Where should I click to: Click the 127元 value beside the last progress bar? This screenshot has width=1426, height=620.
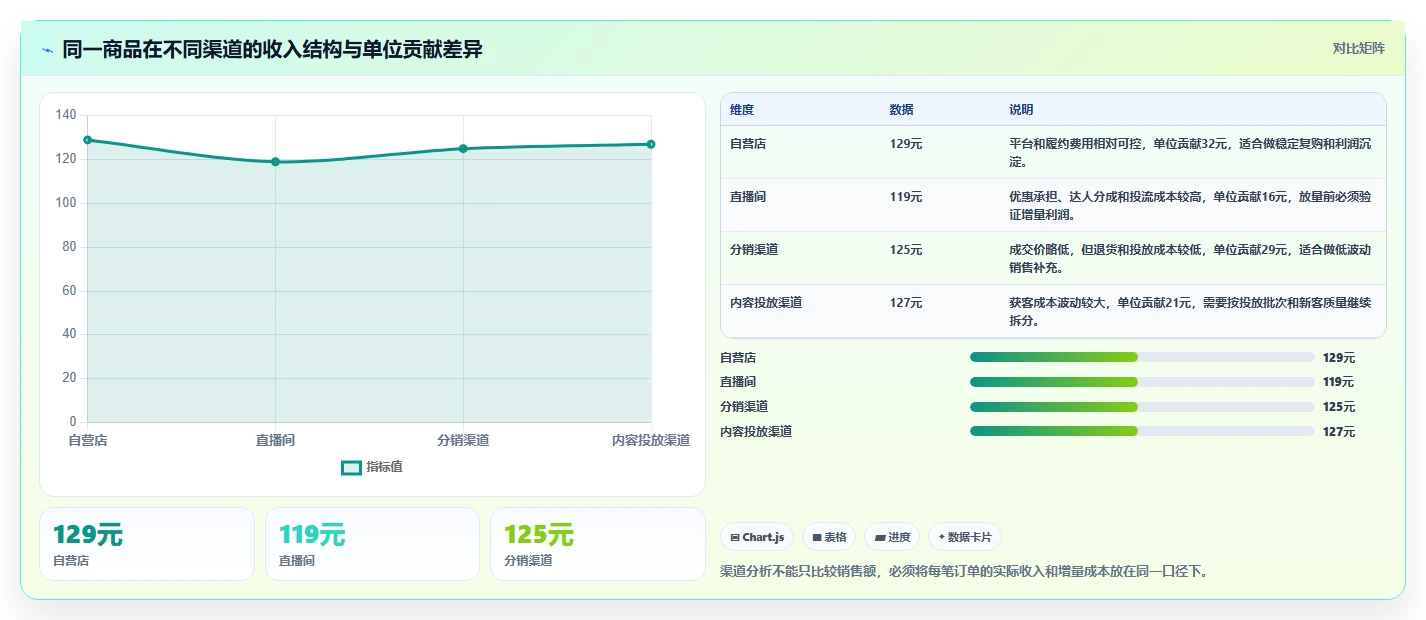1339,432
